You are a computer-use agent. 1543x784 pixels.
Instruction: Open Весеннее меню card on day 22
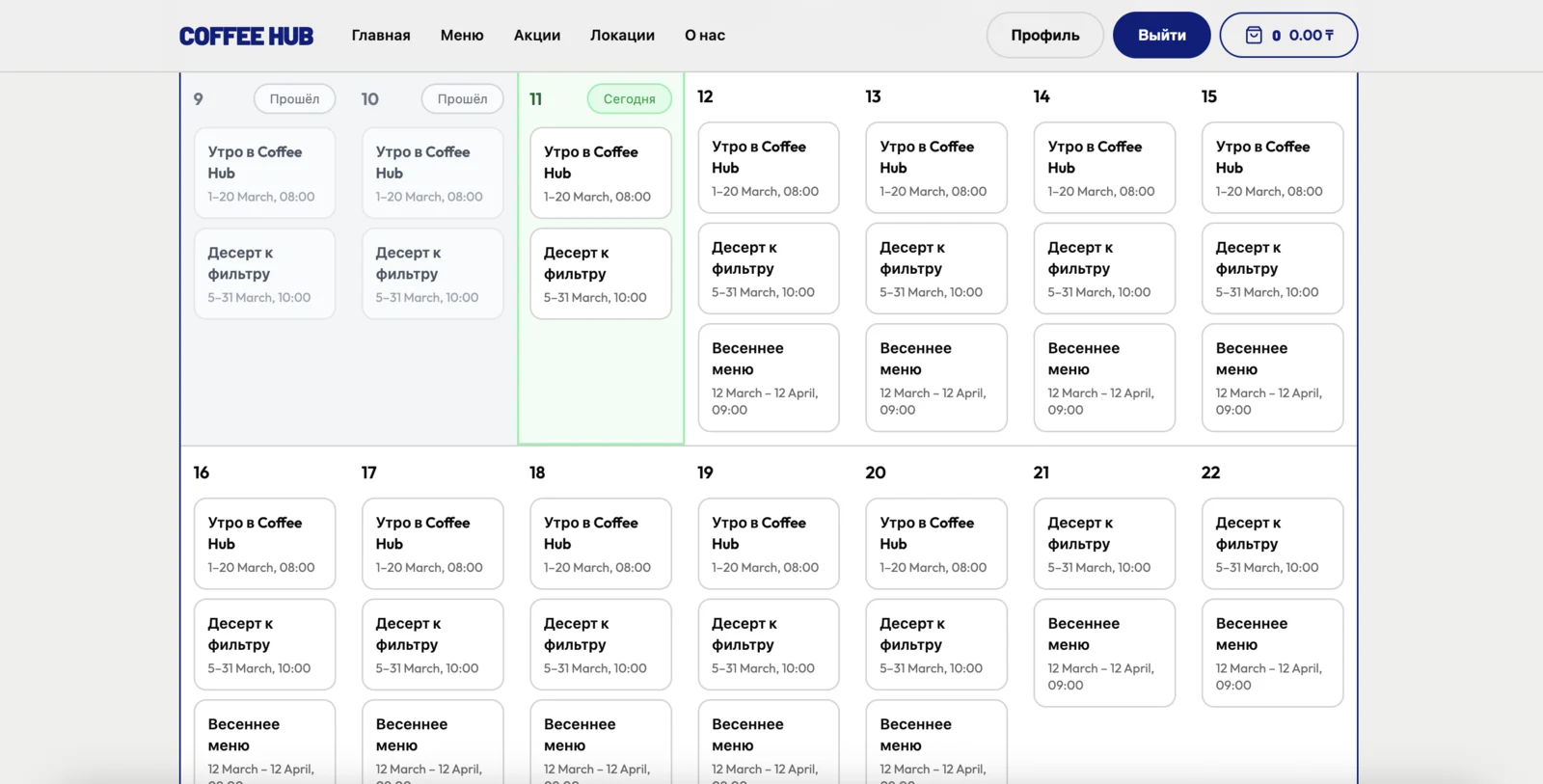1272,653
